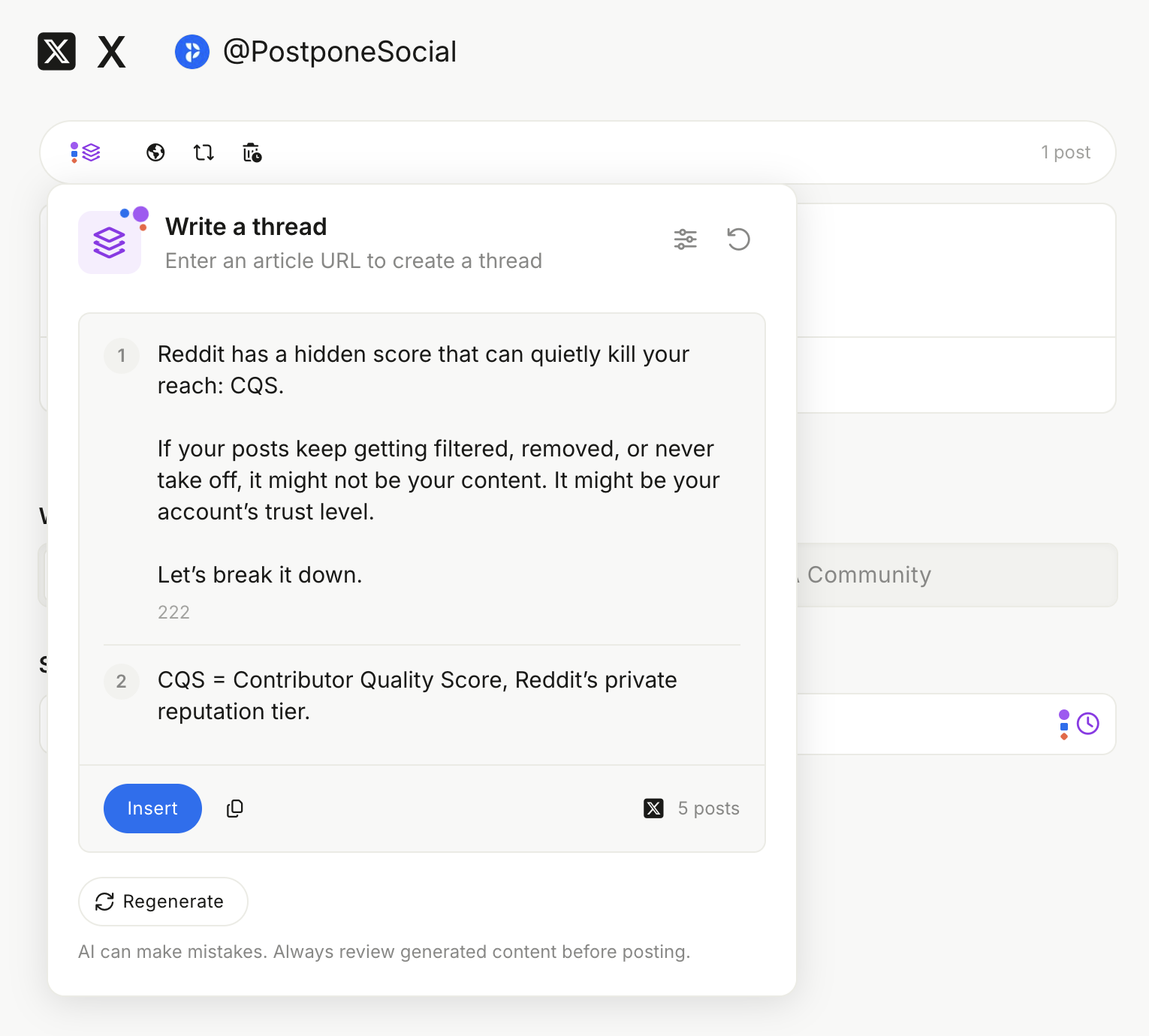Screen dimensions: 1149x1036
Task: Open the AI thread writer toolbar icon
Action: (x=86, y=152)
